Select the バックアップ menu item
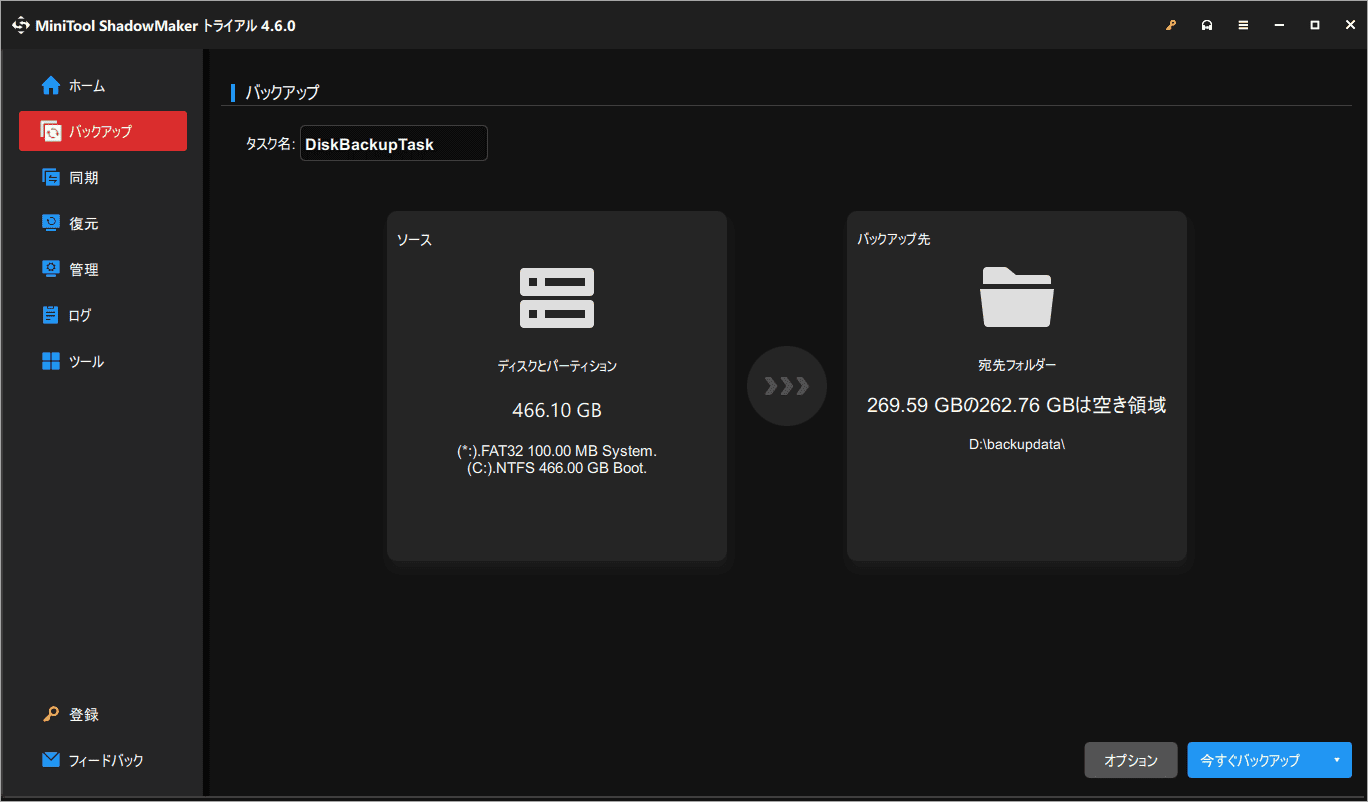 tap(103, 131)
